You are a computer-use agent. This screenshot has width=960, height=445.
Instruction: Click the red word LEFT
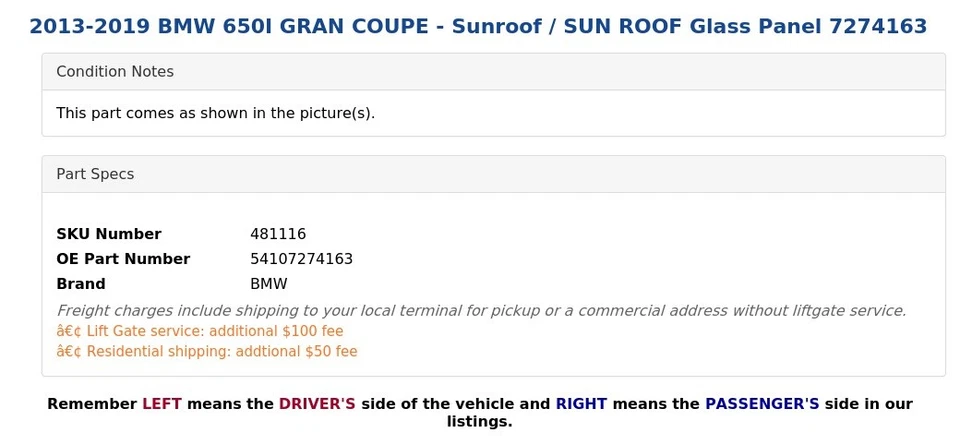[x=161, y=404]
